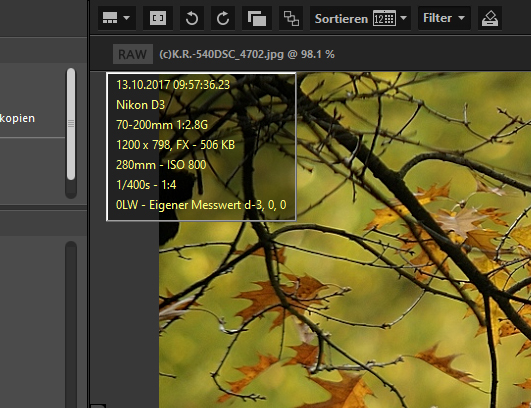This screenshot has width=531, height=408.
Task: Click the 1200 x 798, FX - 506 KB line
Action: click(175, 145)
